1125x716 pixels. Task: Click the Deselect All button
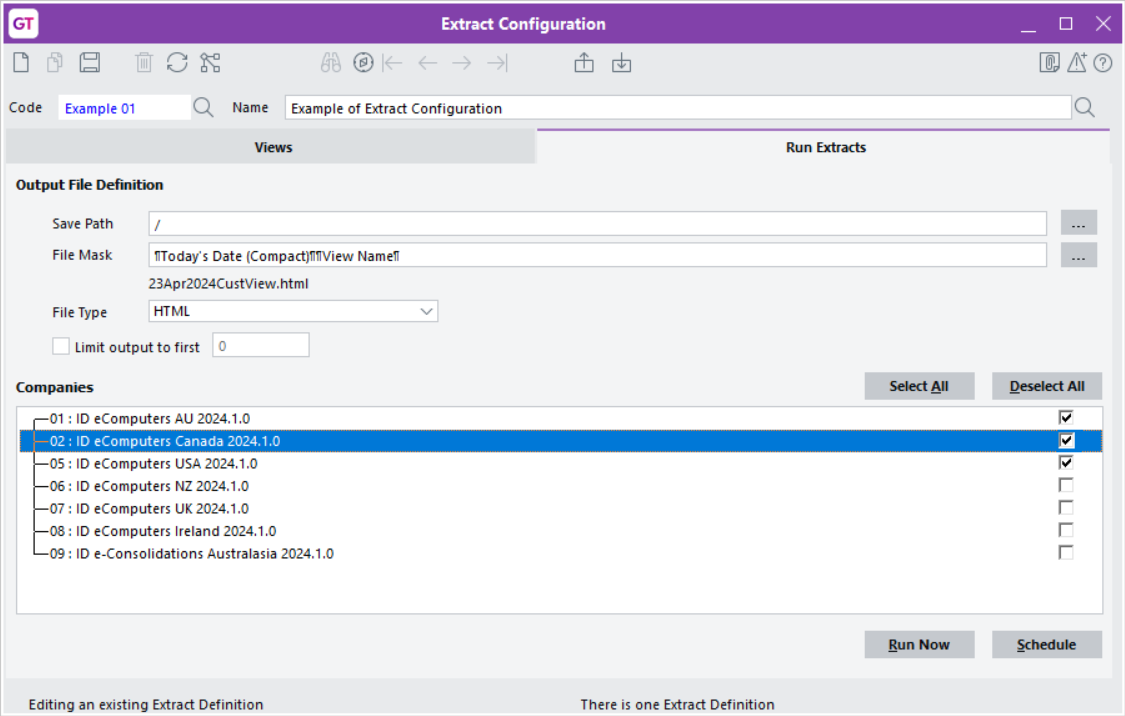(x=1046, y=387)
